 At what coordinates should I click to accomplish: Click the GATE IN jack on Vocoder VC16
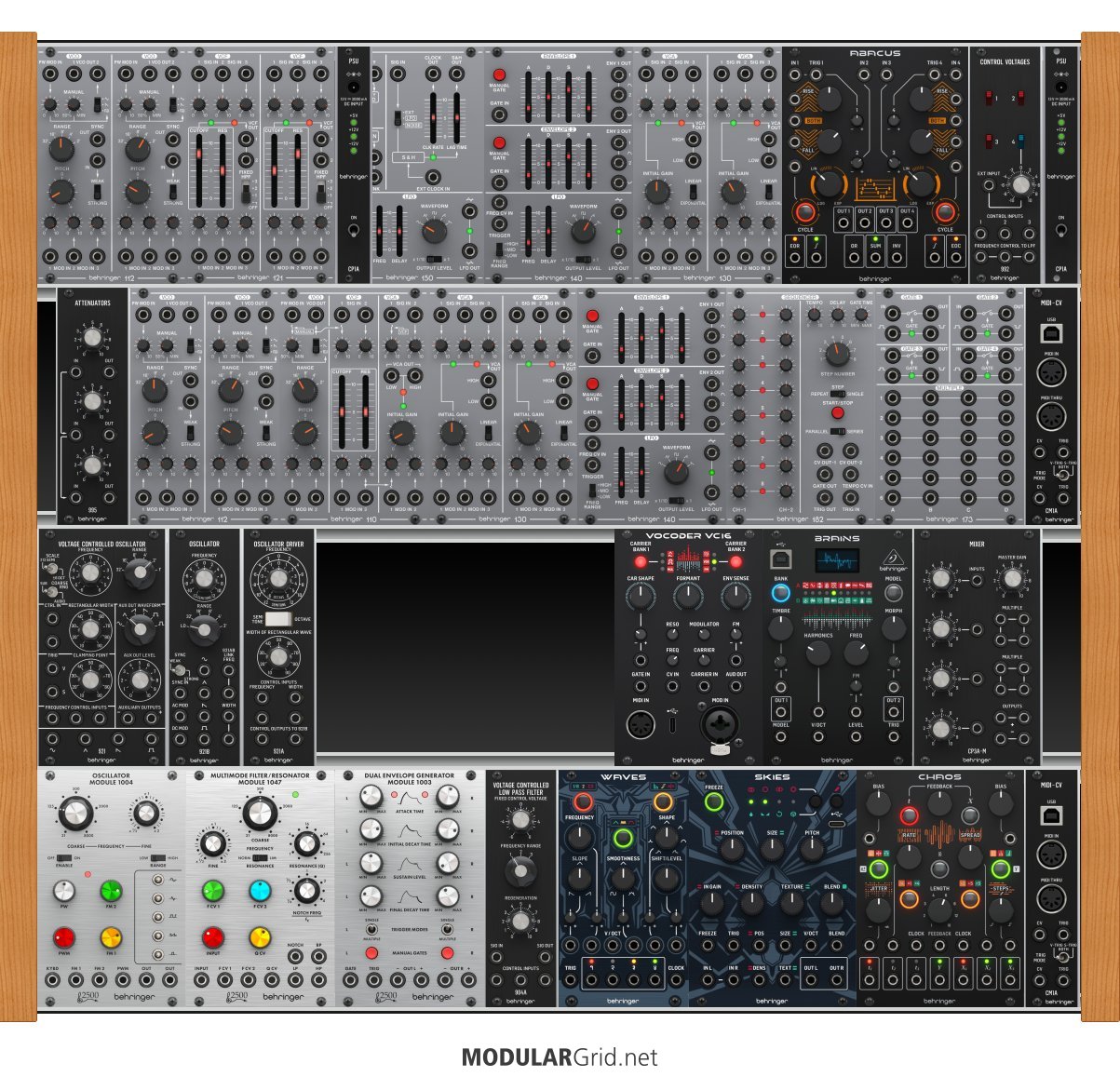(641, 687)
